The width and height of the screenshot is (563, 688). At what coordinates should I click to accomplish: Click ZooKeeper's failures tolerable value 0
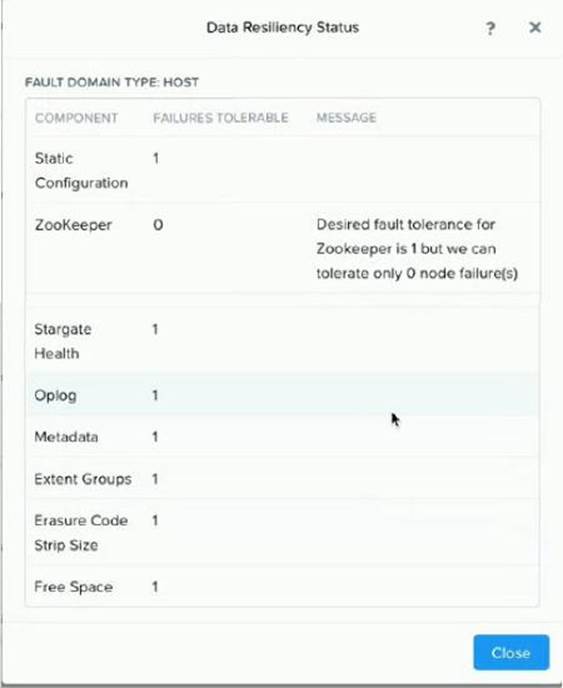click(158, 225)
